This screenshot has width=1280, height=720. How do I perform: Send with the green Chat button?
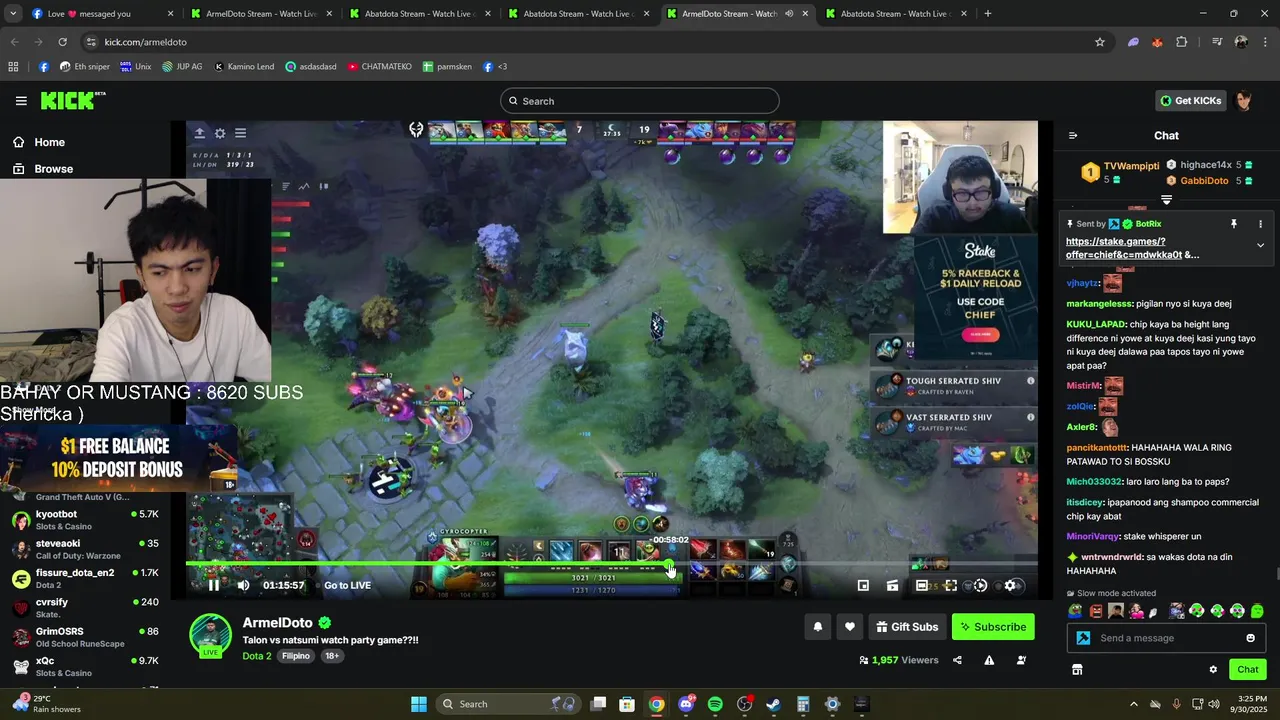click(x=1248, y=670)
